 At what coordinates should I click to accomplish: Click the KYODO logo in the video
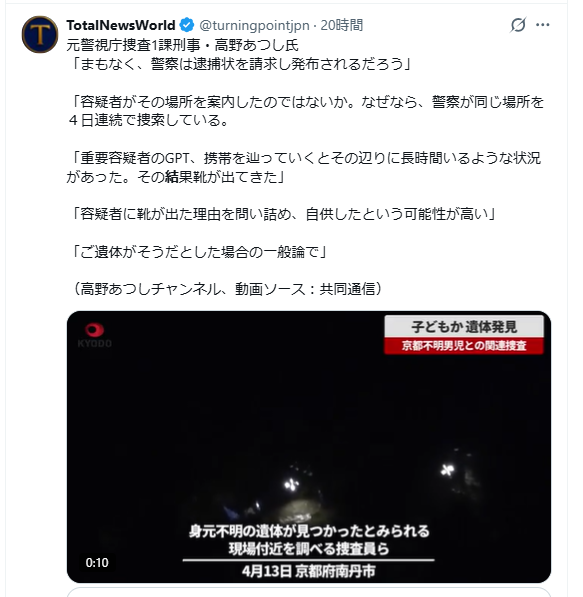pyautogui.click(x=94, y=335)
